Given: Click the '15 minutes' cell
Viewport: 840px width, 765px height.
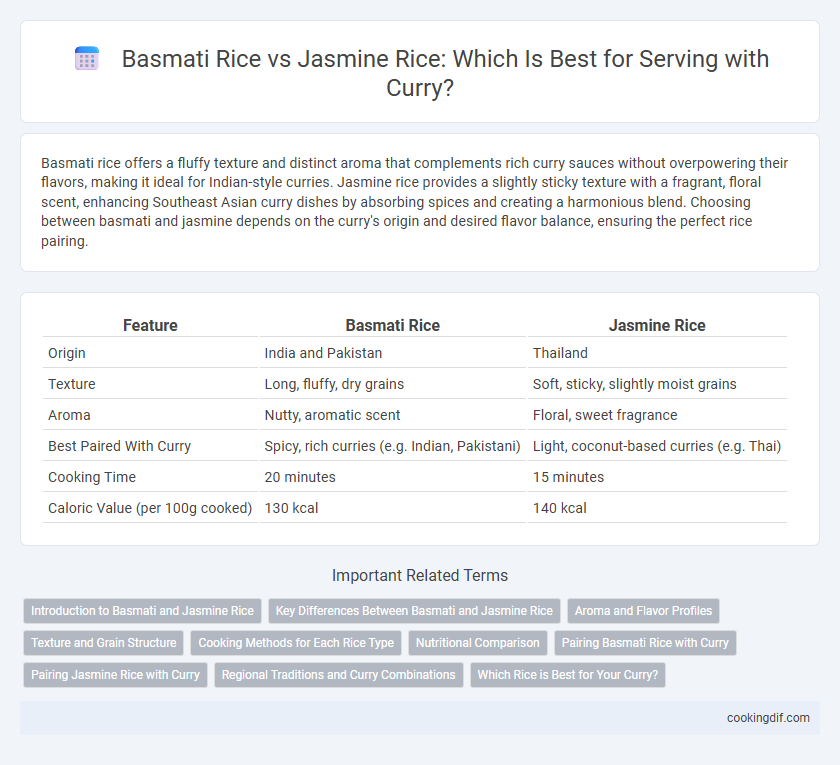Looking at the screenshot, I should point(657,477).
